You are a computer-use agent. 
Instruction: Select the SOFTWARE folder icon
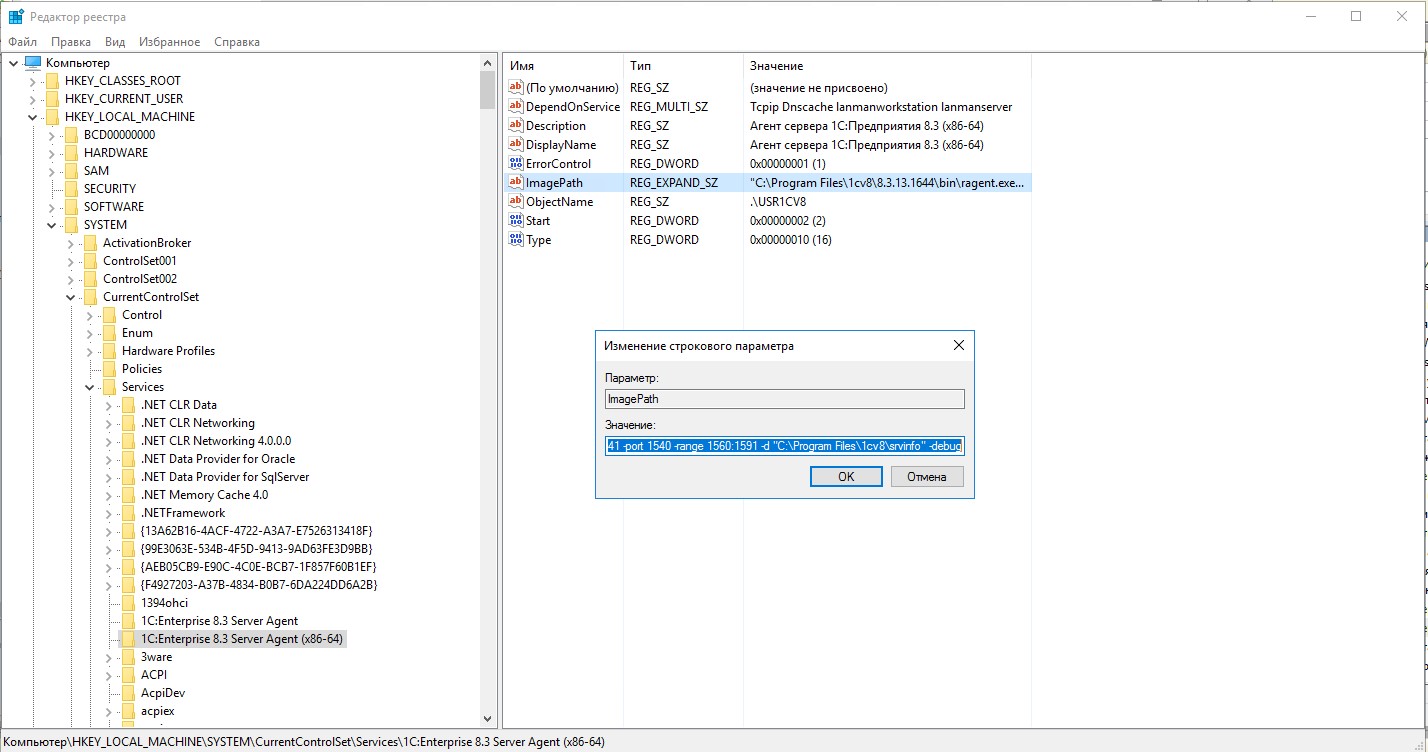point(71,207)
